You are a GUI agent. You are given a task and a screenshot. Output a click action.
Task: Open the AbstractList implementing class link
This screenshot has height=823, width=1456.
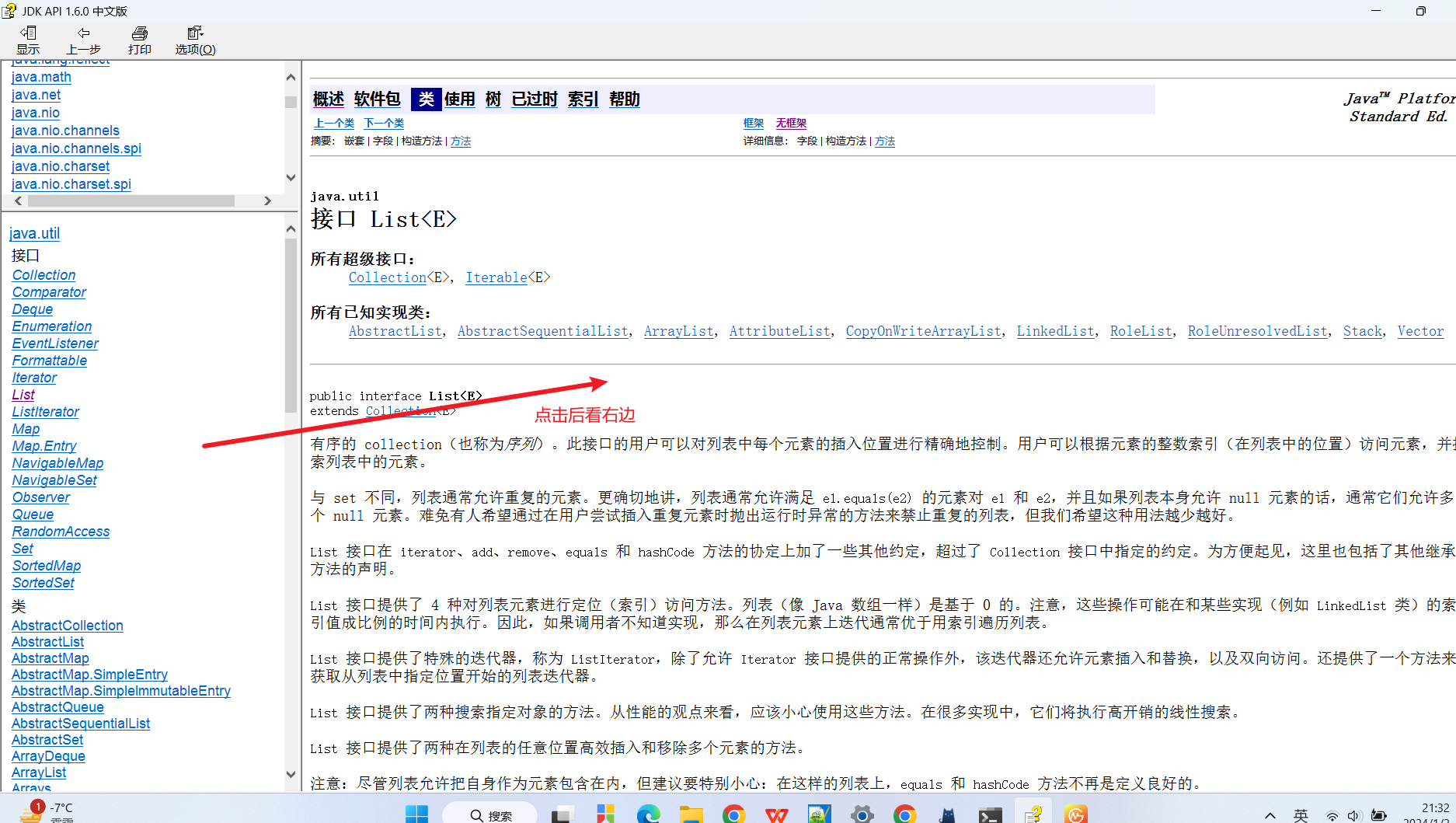(x=395, y=331)
